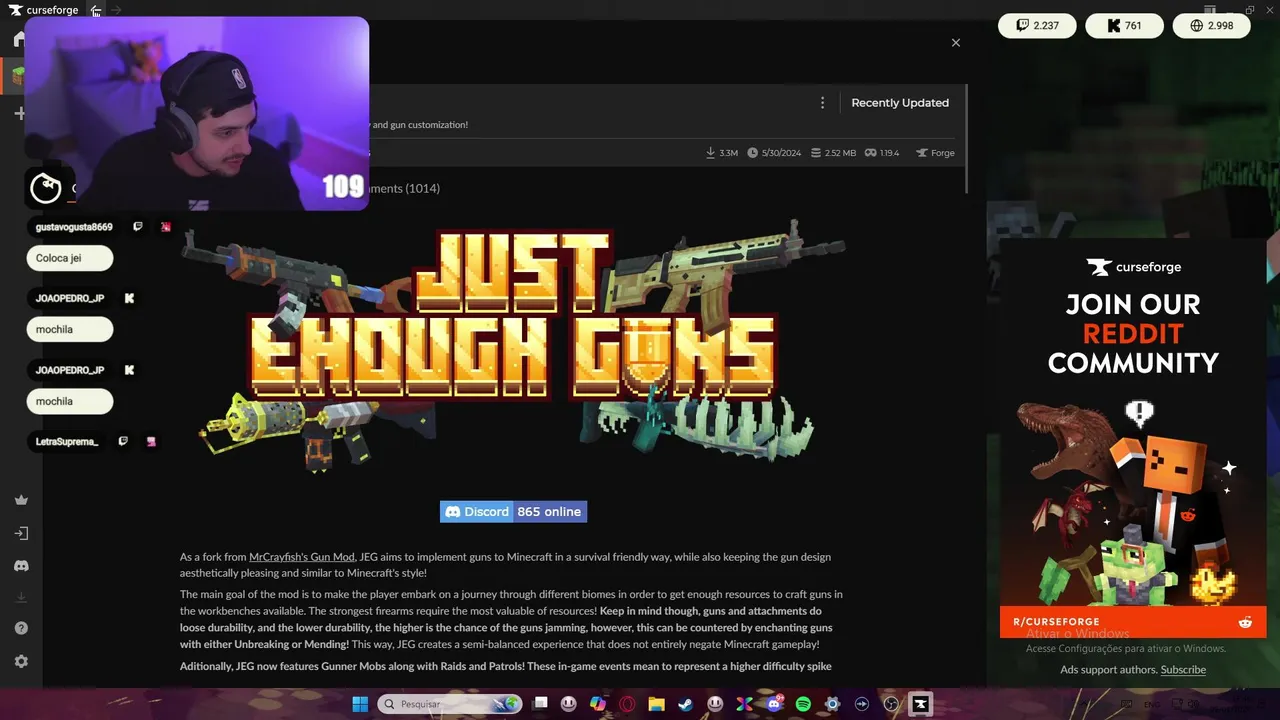Go back with the back arrow
This screenshot has width=1280, height=720.
point(96,10)
